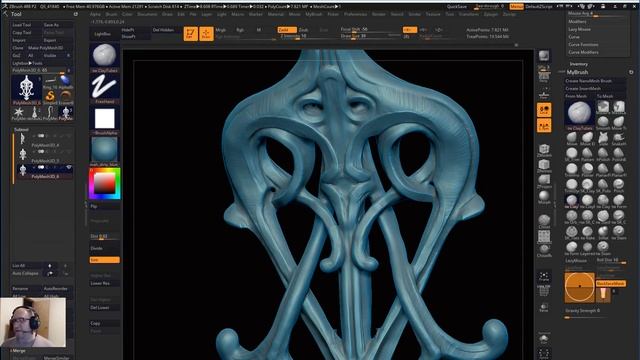Expand the Curve Functions section
Screen dimensions: 640x360
point(583,44)
